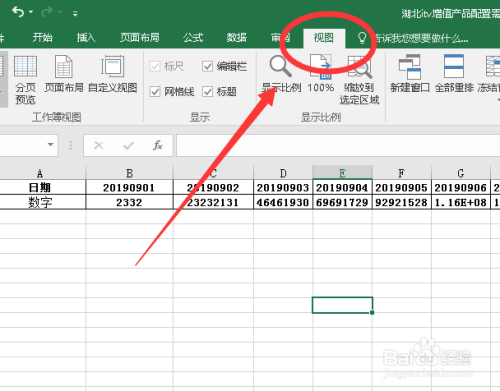The height and width of the screenshot is (391, 500).
Task: Click cell with value 20190905
Action: [x=402, y=187]
